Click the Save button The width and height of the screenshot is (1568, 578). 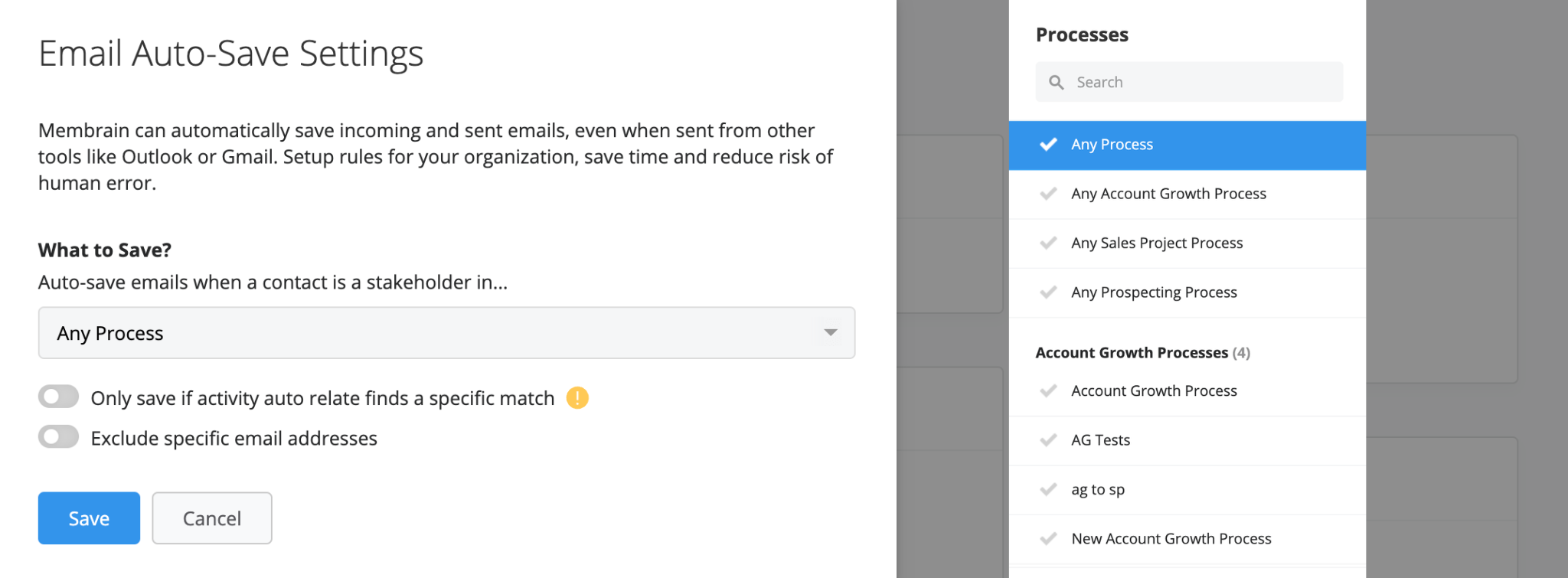88,518
